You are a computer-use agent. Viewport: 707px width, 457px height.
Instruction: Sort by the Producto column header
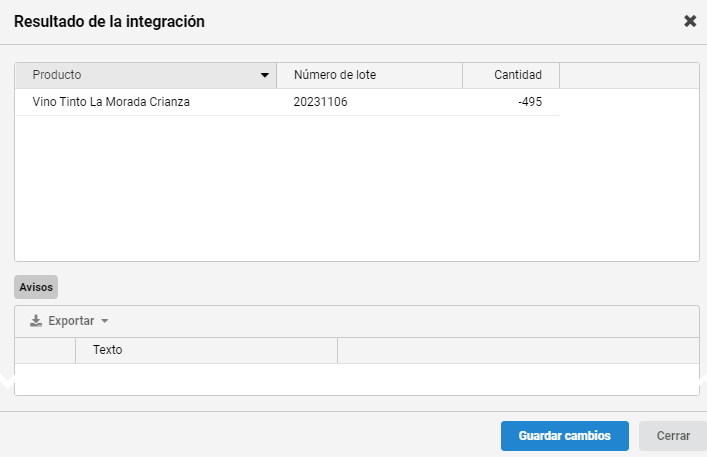tap(146, 75)
